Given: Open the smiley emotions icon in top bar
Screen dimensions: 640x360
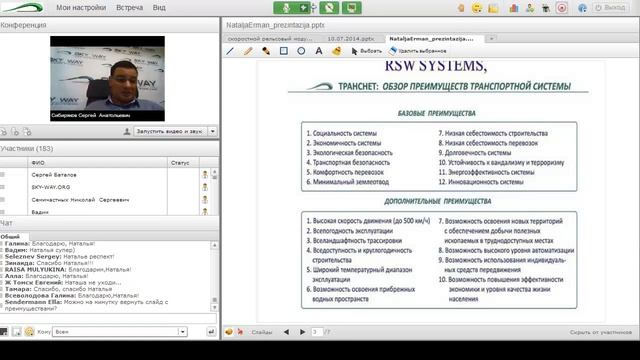Looking at the screenshot, I should (477, 8).
